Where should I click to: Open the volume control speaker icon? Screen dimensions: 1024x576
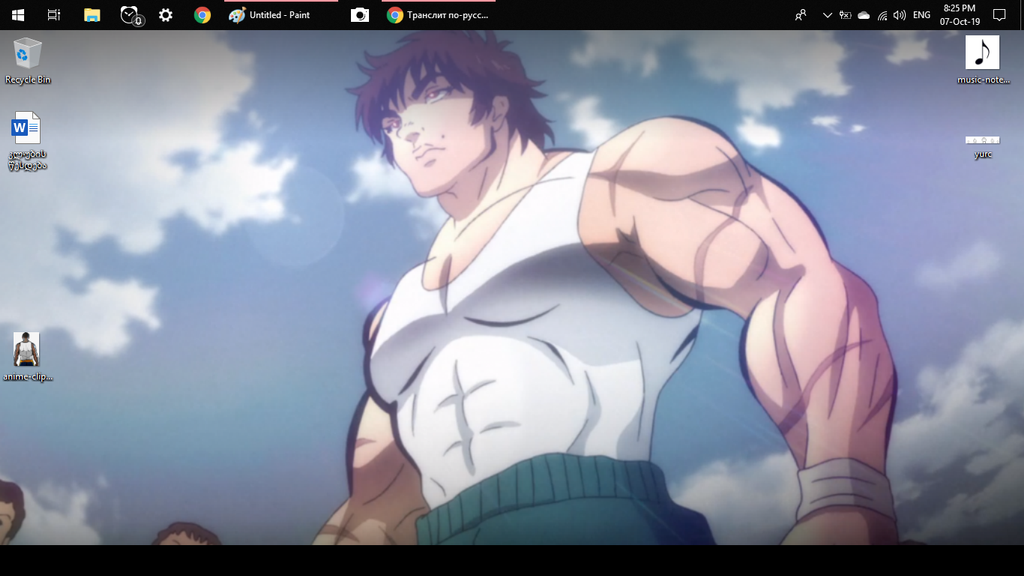(x=900, y=15)
